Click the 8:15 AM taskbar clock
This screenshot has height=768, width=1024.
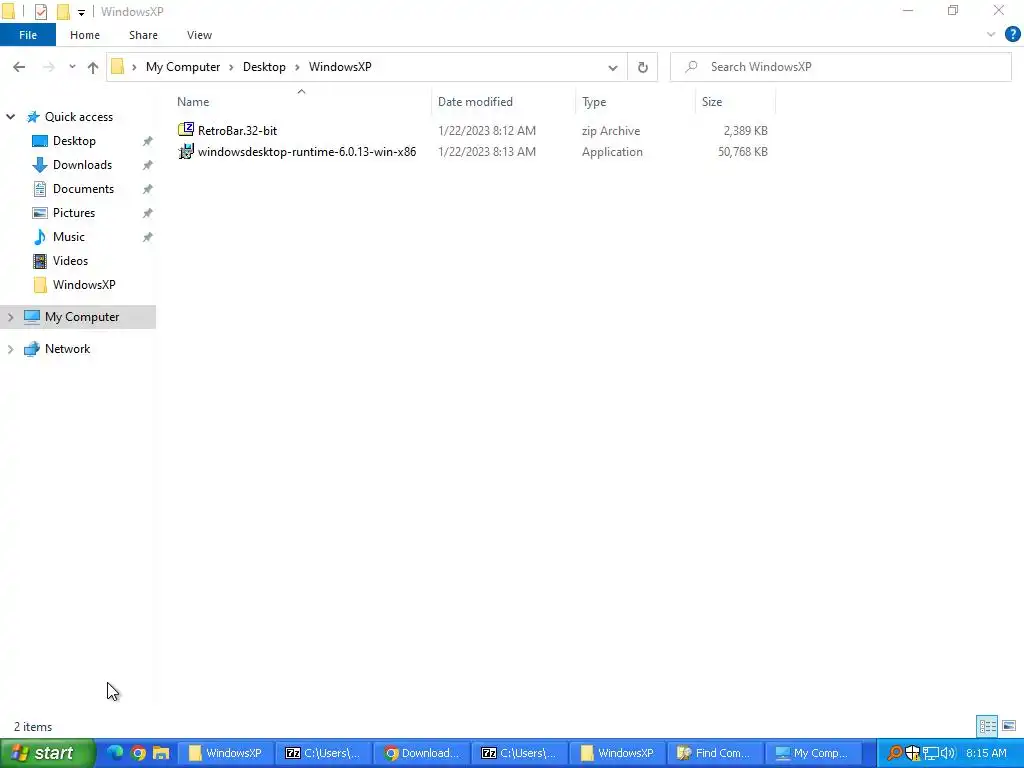click(986, 753)
